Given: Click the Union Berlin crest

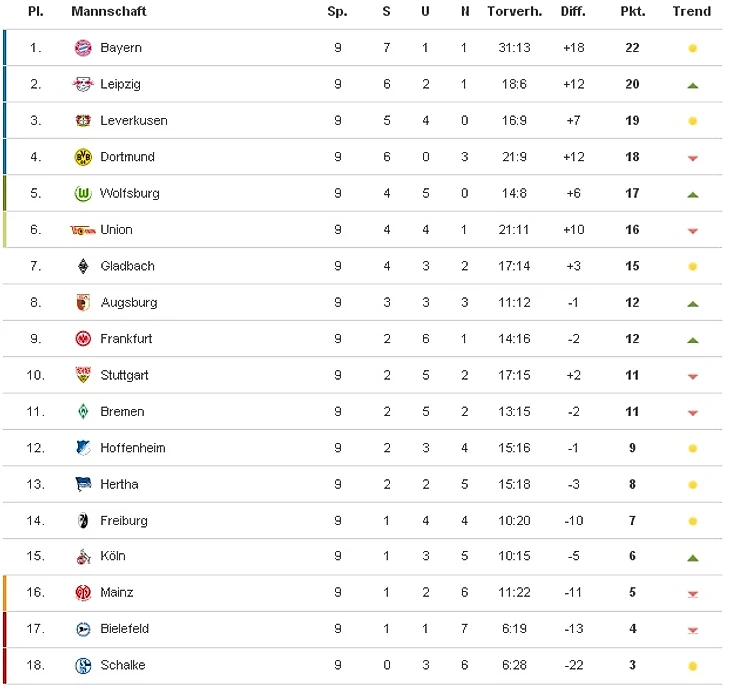Looking at the screenshot, I should click(x=83, y=230).
